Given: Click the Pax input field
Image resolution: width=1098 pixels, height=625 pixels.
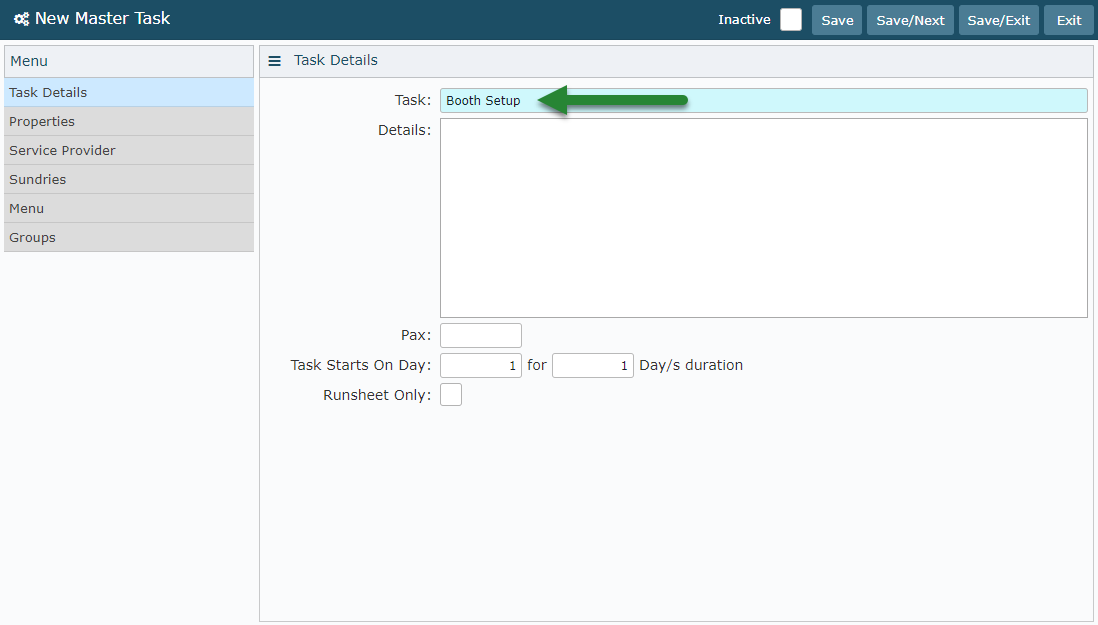Looking at the screenshot, I should pyautogui.click(x=480, y=335).
